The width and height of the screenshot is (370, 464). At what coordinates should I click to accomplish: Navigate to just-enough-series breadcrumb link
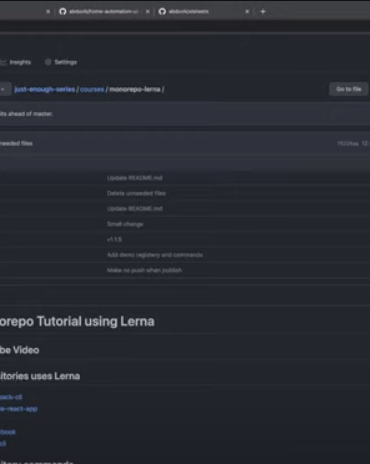click(x=45, y=89)
